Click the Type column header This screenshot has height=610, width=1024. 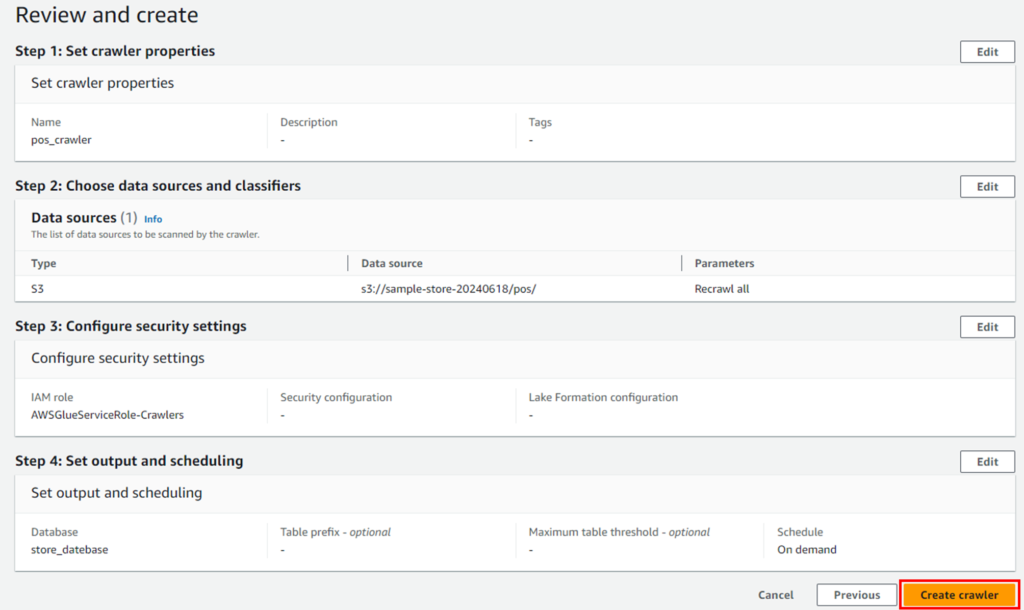tap(44, 263)
